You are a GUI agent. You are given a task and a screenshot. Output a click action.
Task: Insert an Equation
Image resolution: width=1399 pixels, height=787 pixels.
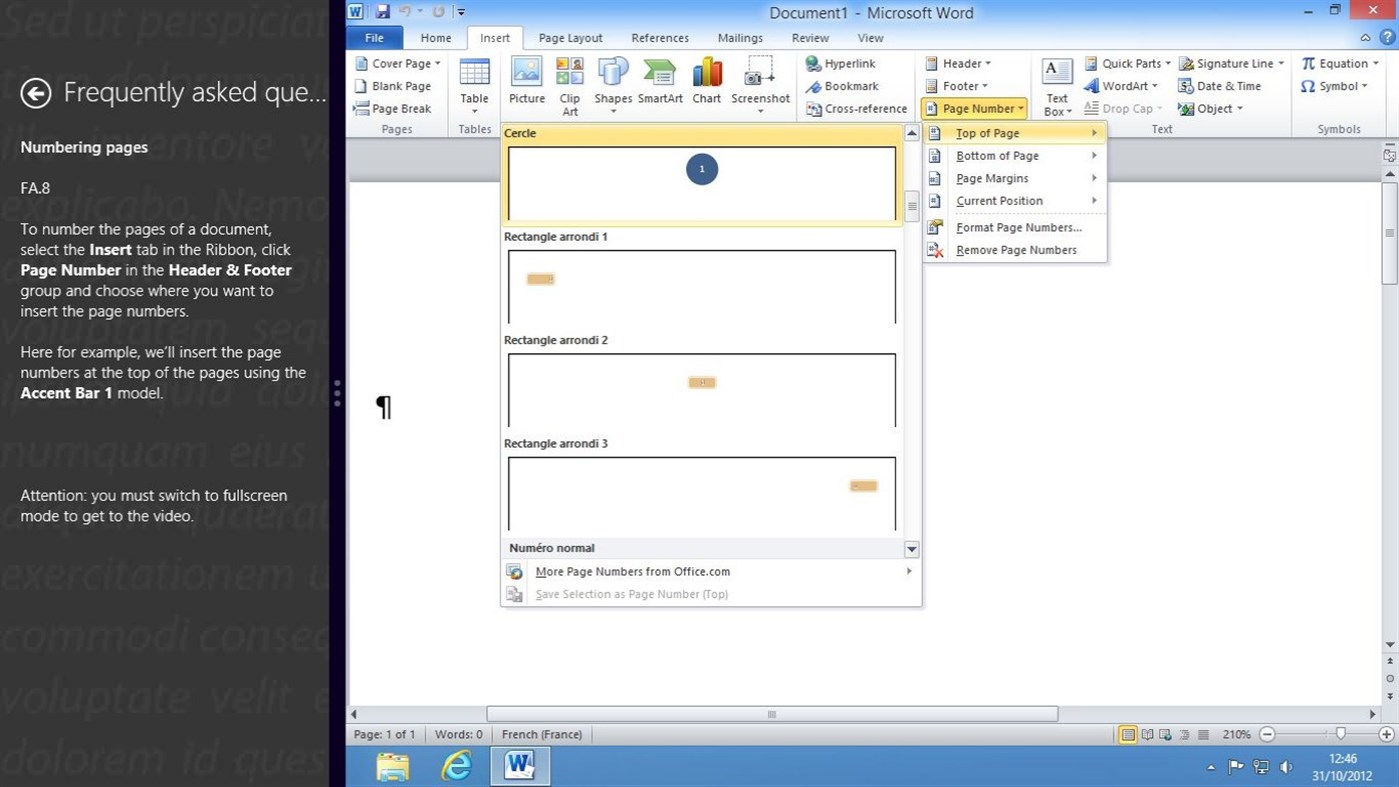tap(1338, 63)
